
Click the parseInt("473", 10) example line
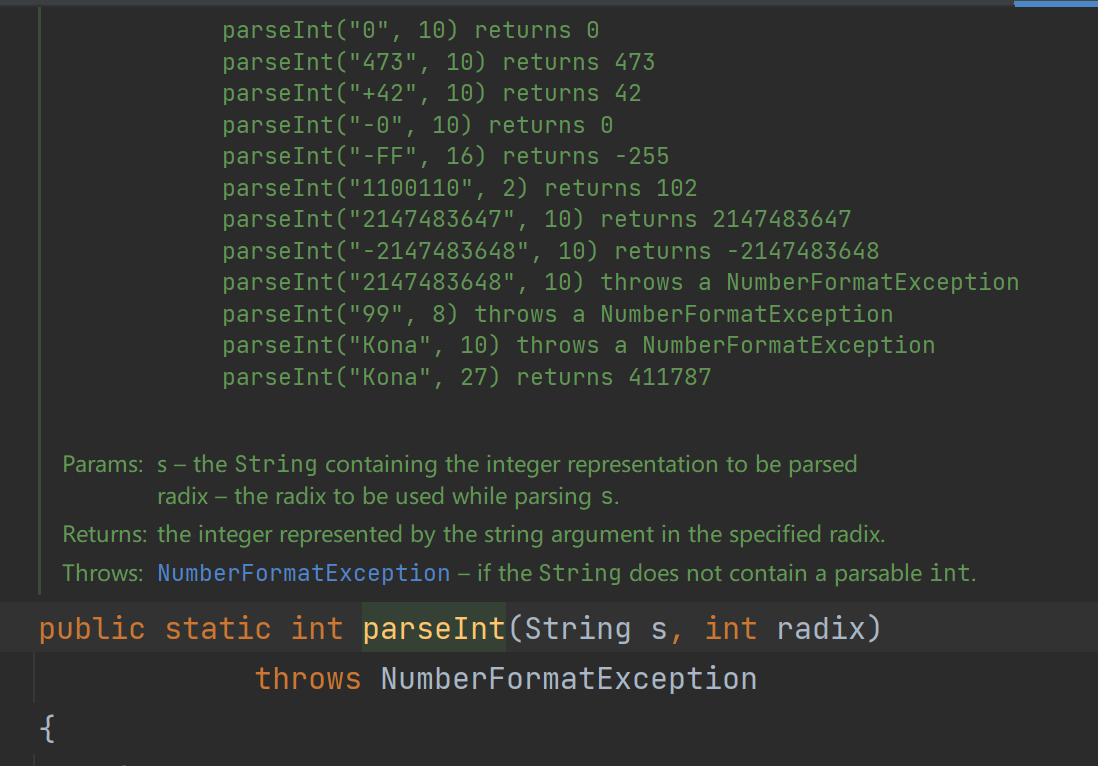438,62
